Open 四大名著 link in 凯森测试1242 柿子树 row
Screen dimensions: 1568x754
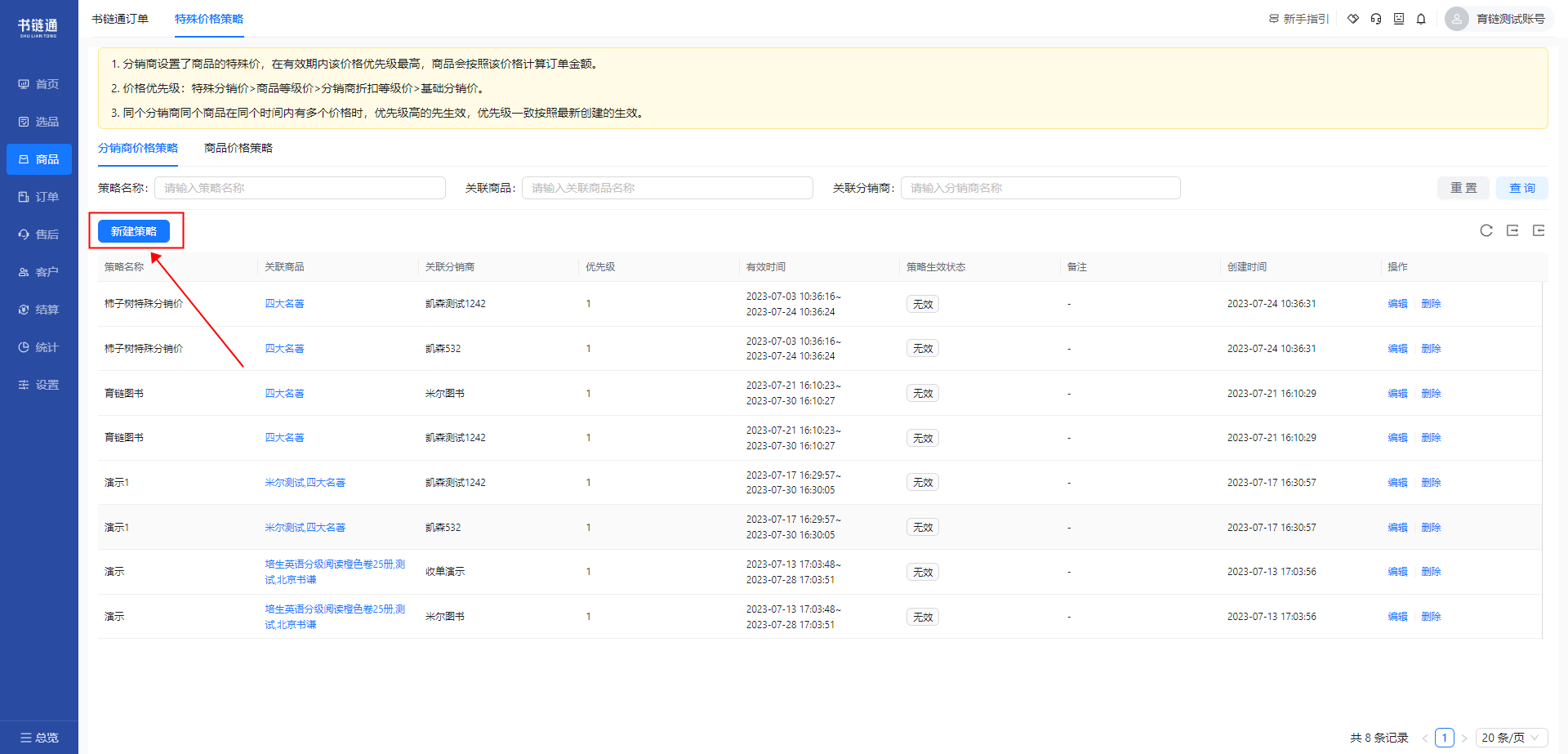pos(284,304)
